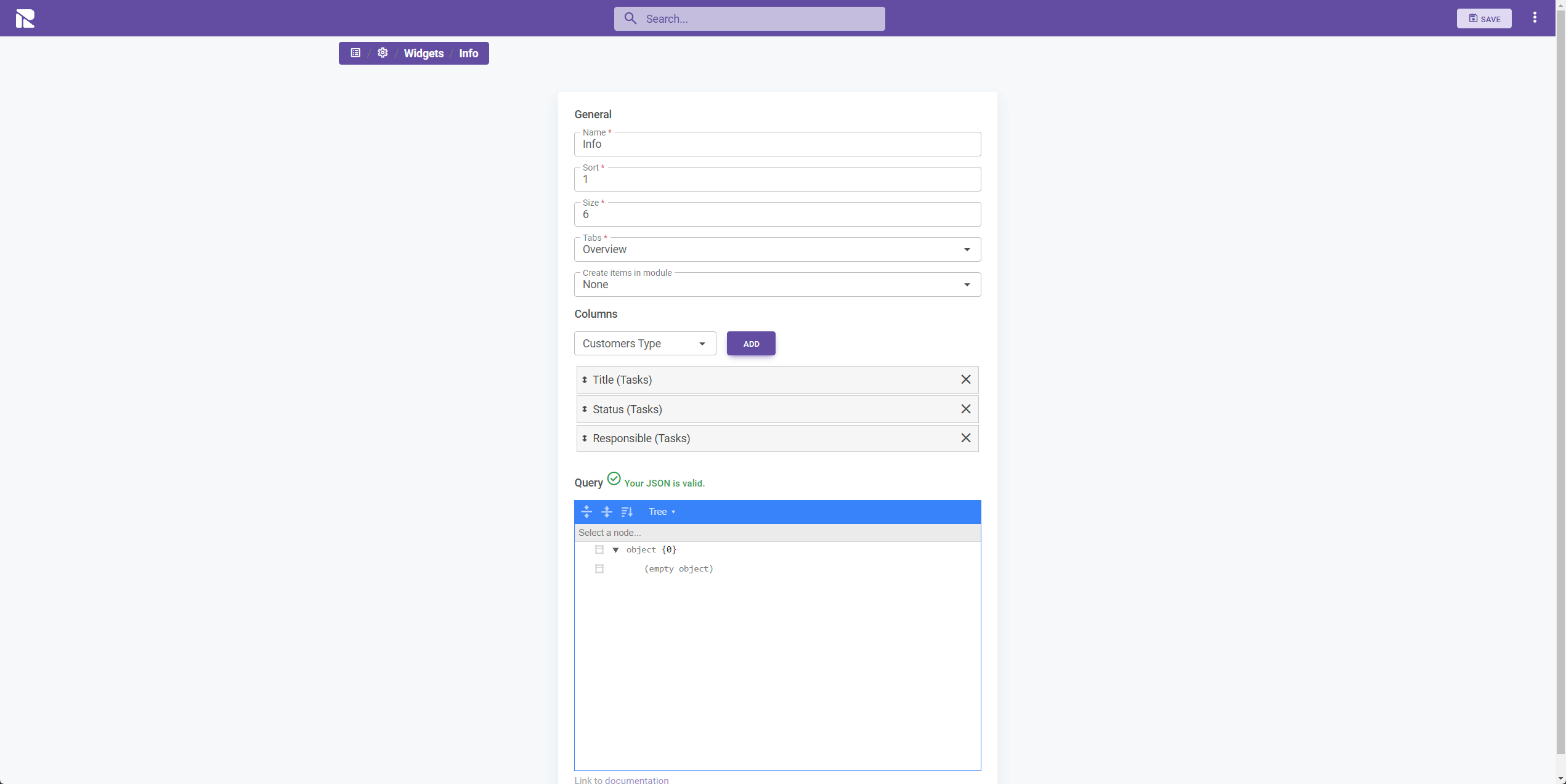Focus the Size field

point(777,214)
